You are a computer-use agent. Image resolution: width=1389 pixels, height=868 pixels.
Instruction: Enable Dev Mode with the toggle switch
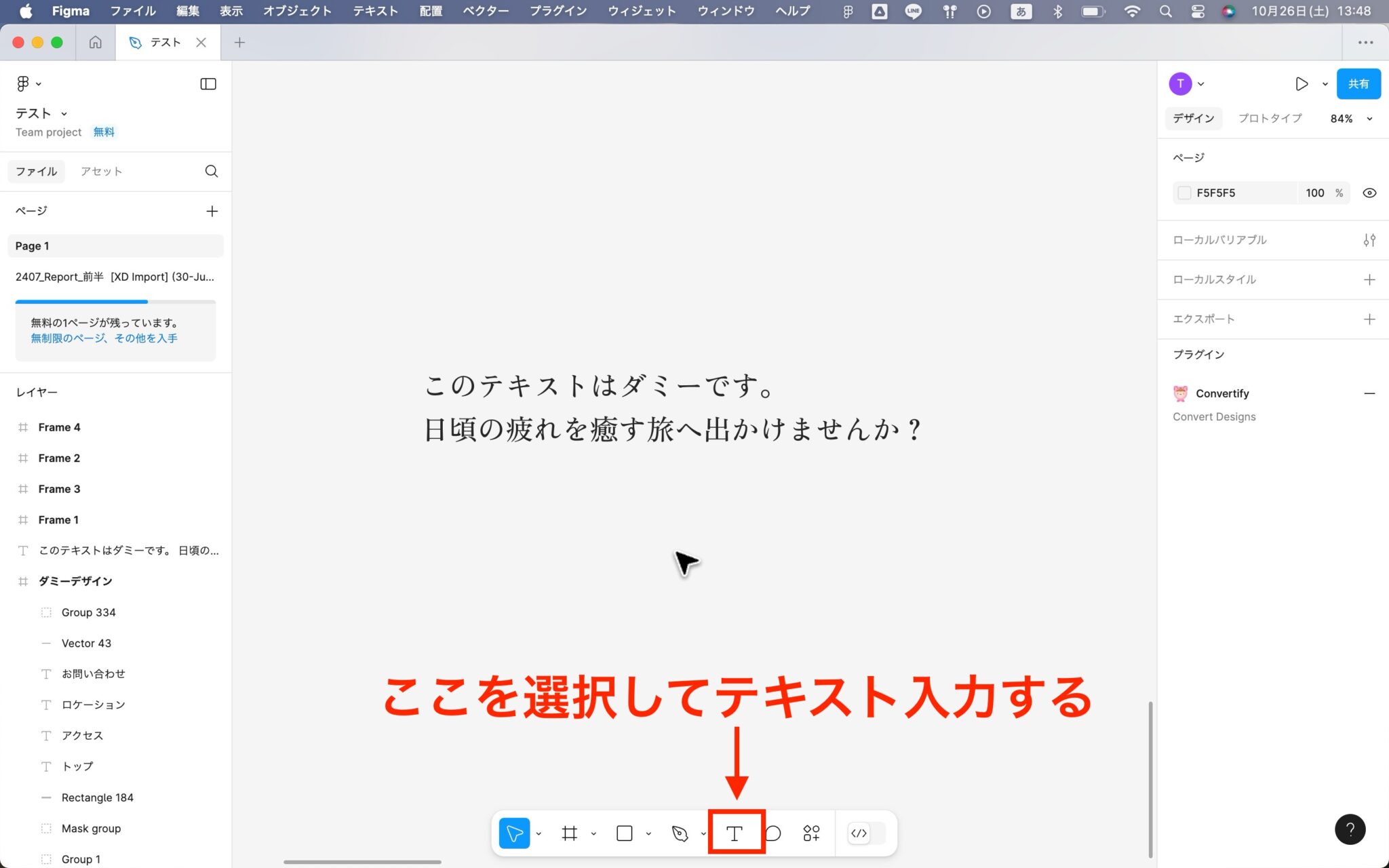pos(860,833)
